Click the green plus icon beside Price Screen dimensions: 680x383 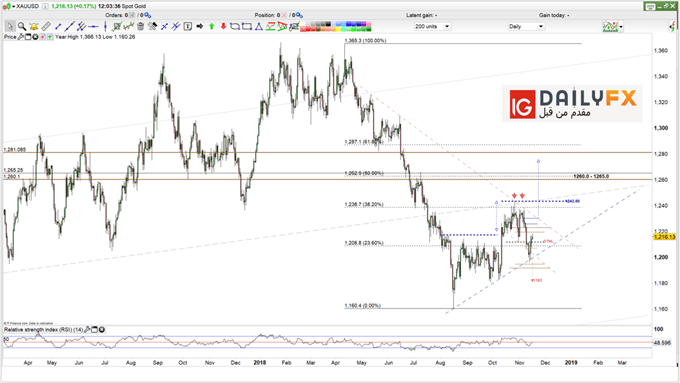50,37
